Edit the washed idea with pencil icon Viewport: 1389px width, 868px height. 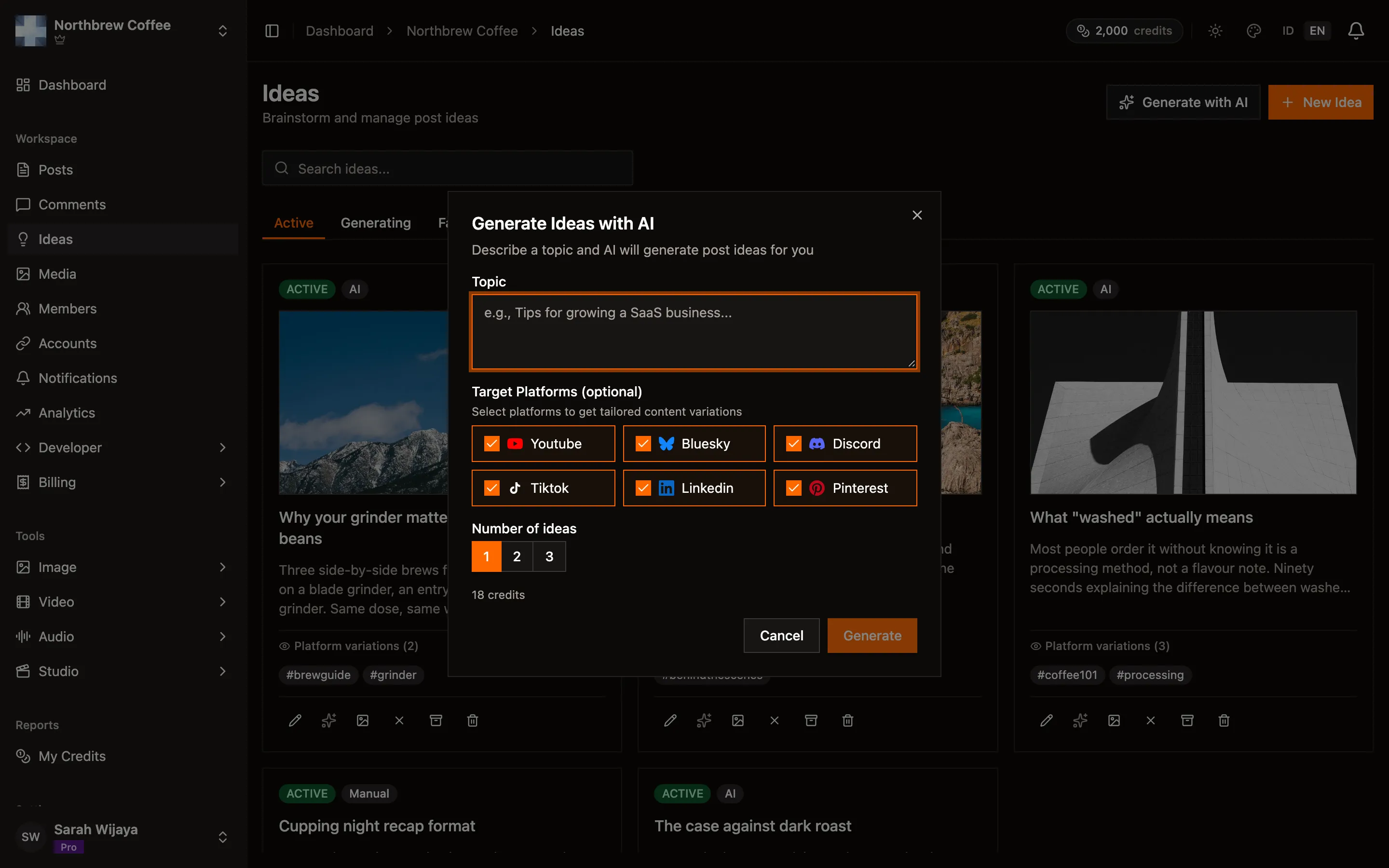click(1047, 720)
